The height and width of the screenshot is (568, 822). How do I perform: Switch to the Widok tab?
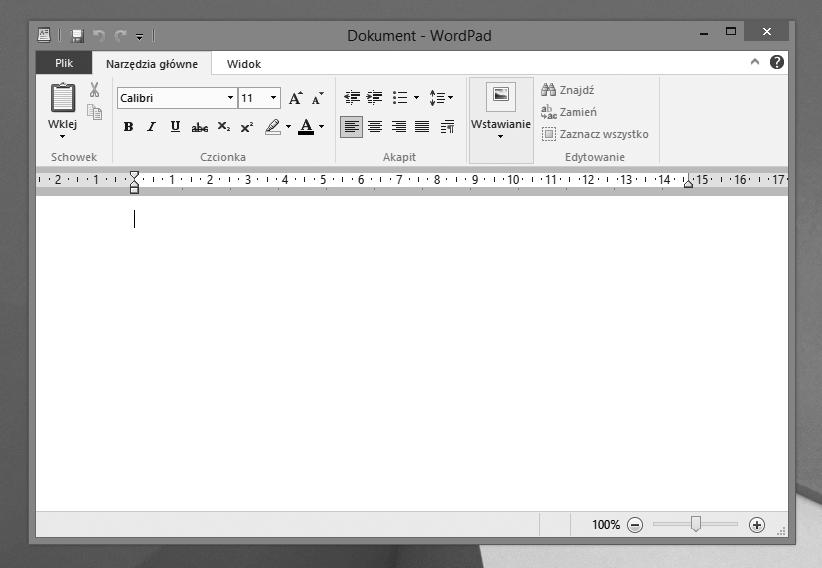(x=244, y=64)
